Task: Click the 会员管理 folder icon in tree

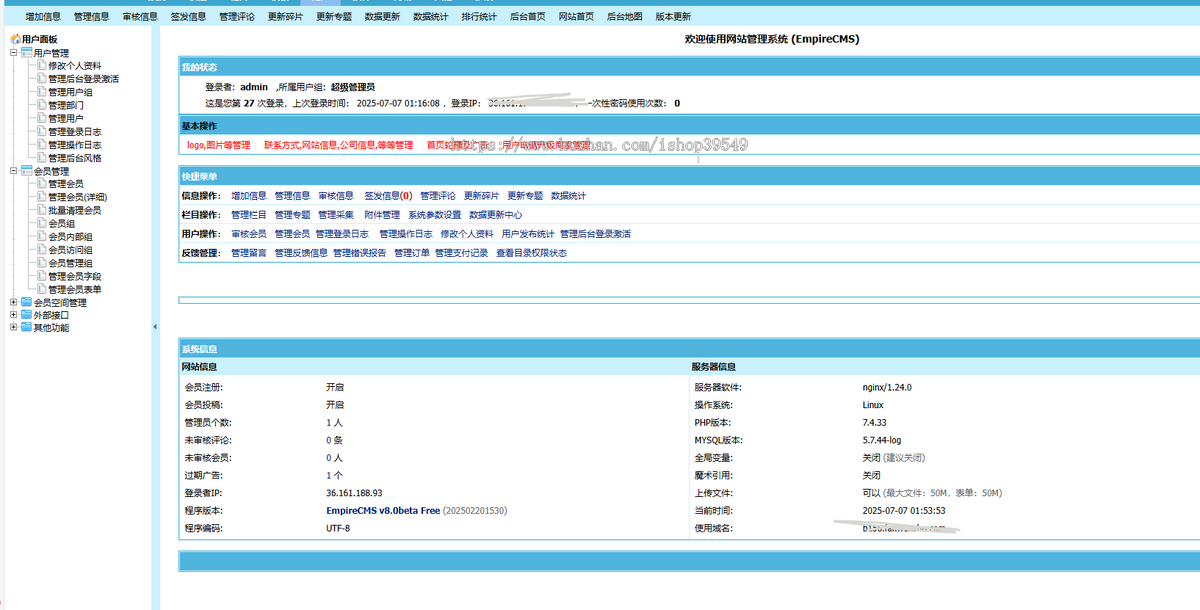Action: click(26, 171)
